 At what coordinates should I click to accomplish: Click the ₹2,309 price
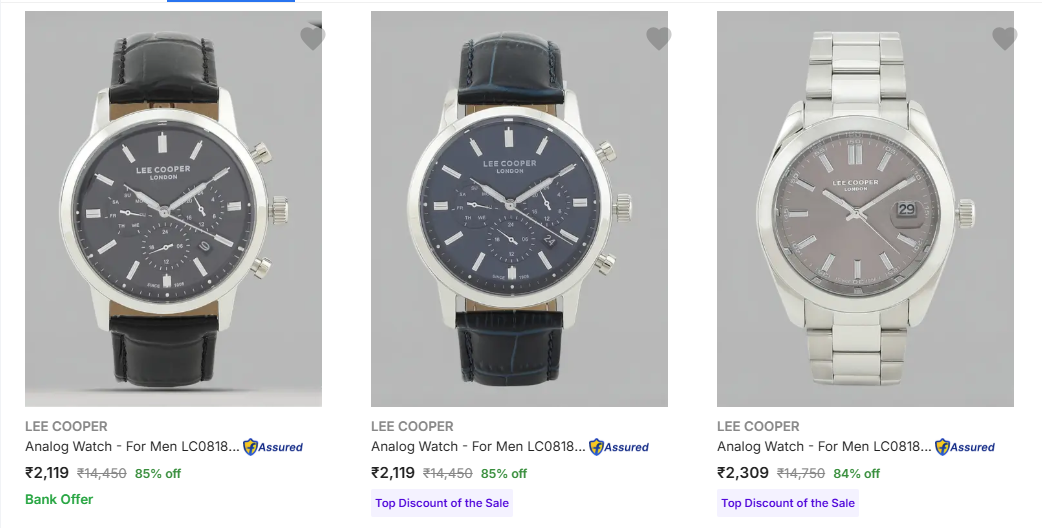(x=742, y=473)
